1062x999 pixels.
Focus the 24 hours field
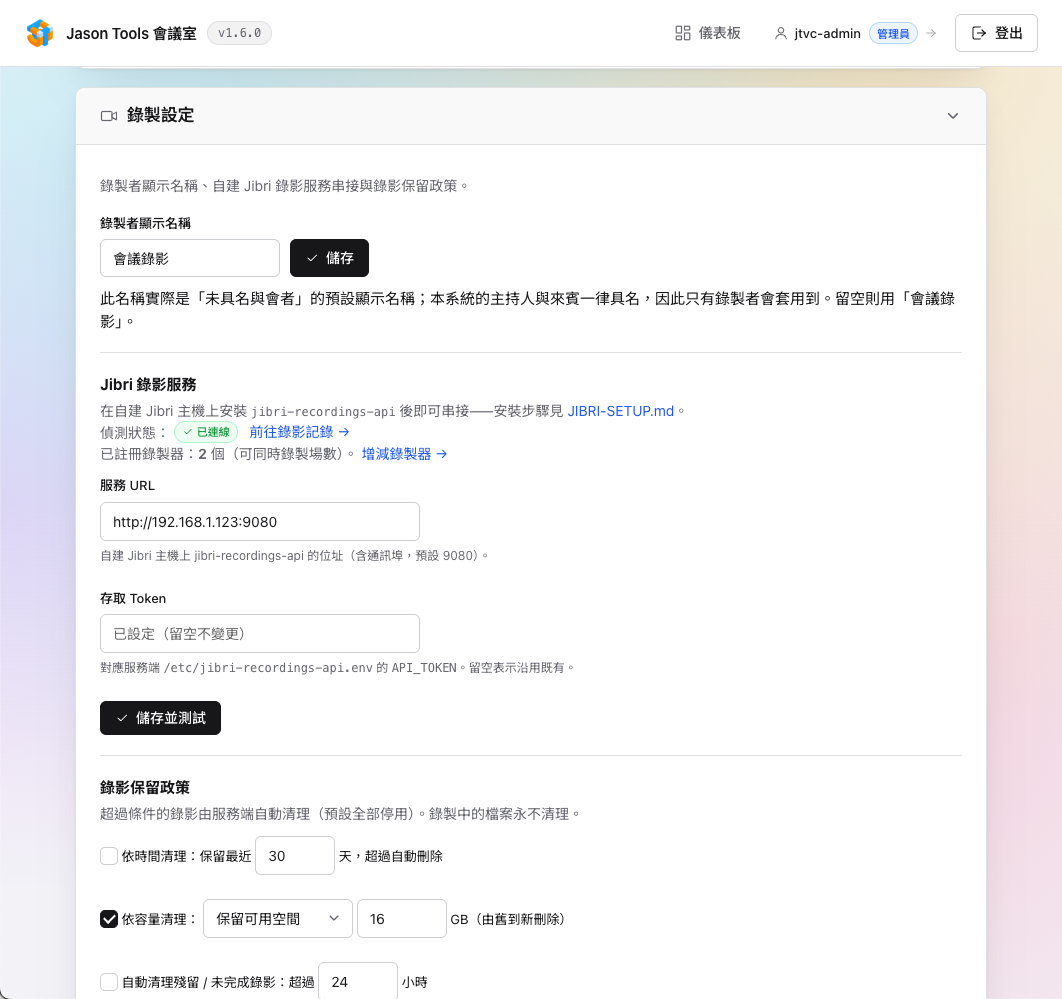tap(358, 981)
